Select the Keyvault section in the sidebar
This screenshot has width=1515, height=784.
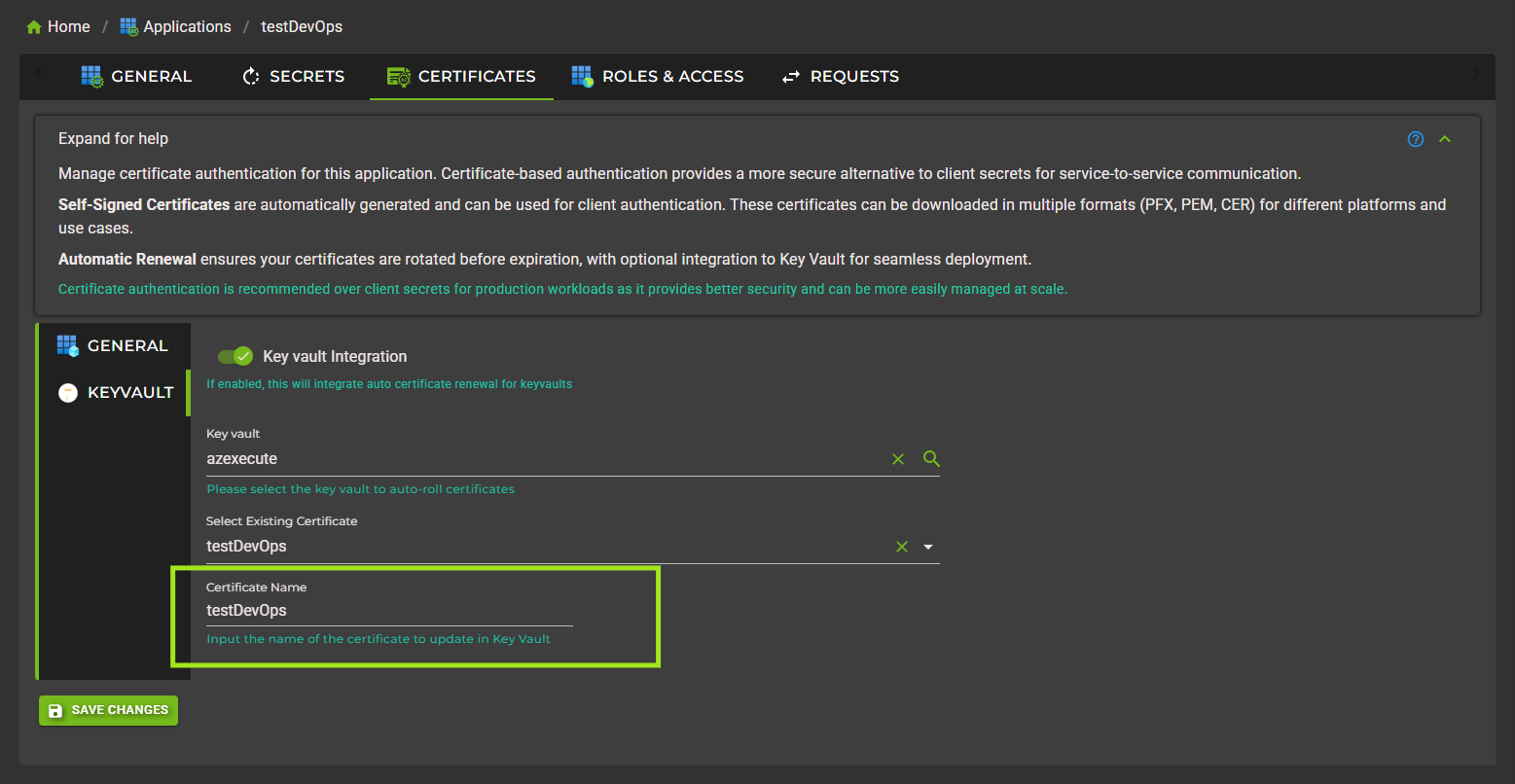(128, 392)
